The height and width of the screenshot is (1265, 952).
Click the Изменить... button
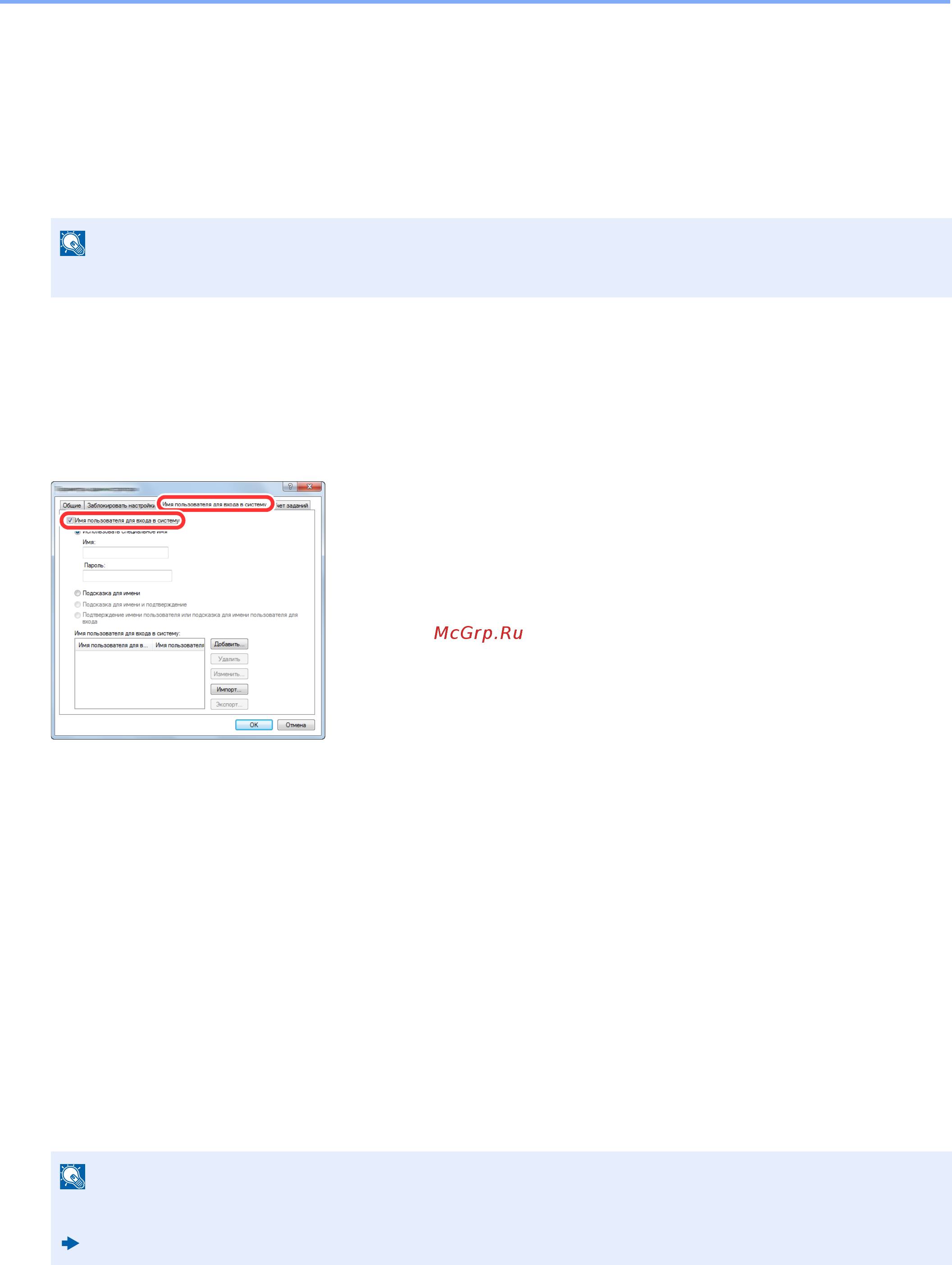coord(229,674)
